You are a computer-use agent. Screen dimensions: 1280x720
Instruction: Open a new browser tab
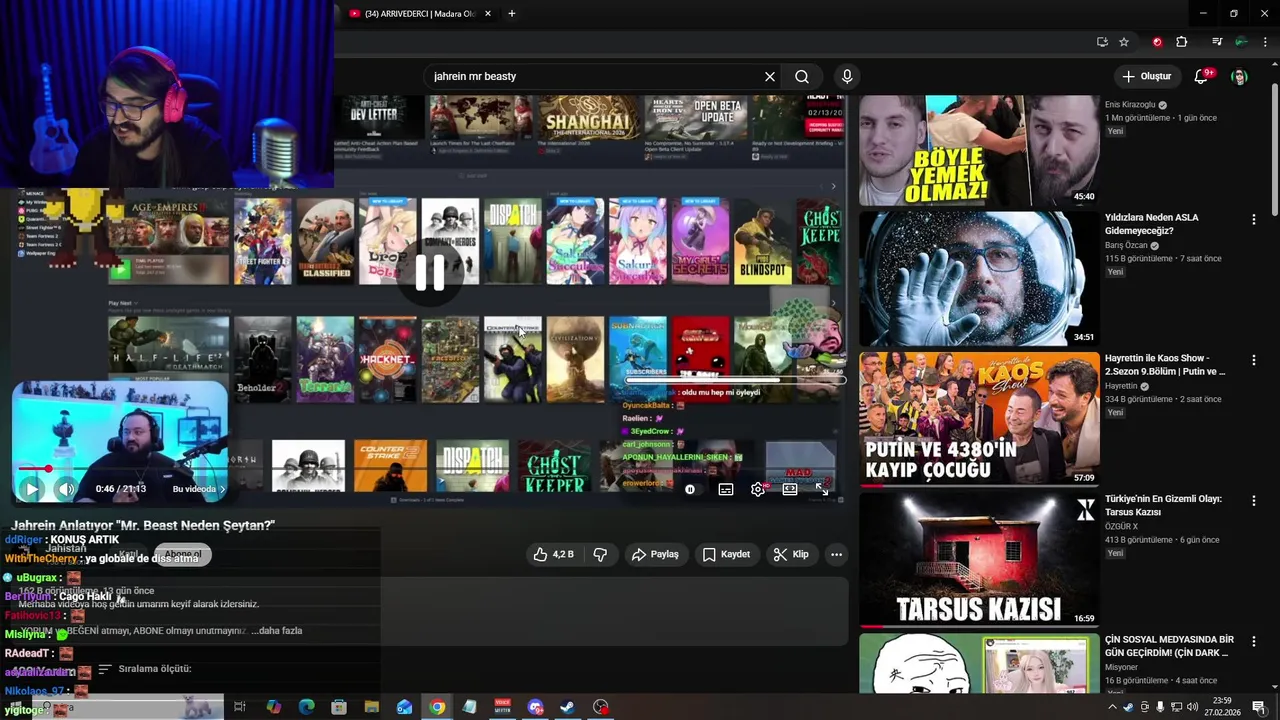(512, 13)
